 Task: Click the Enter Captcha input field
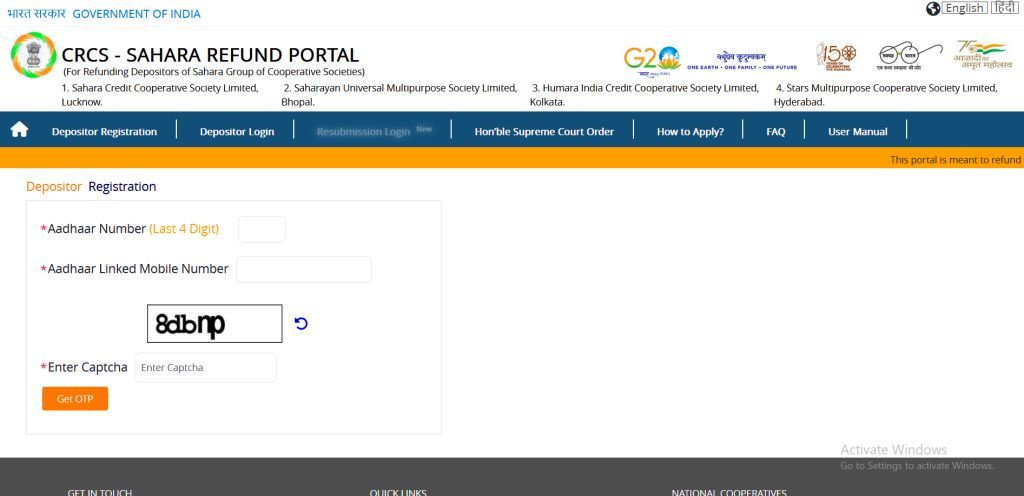click(205, 367)
